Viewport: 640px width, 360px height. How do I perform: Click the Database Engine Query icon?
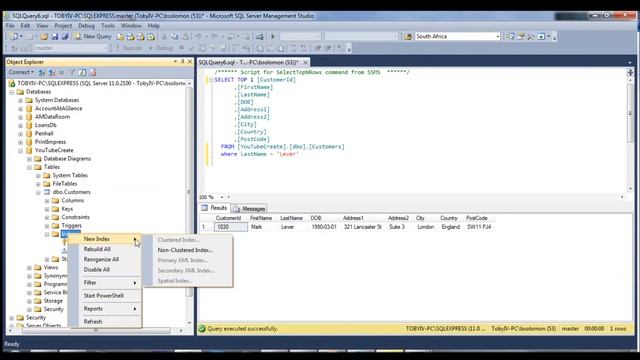(120, 37)
